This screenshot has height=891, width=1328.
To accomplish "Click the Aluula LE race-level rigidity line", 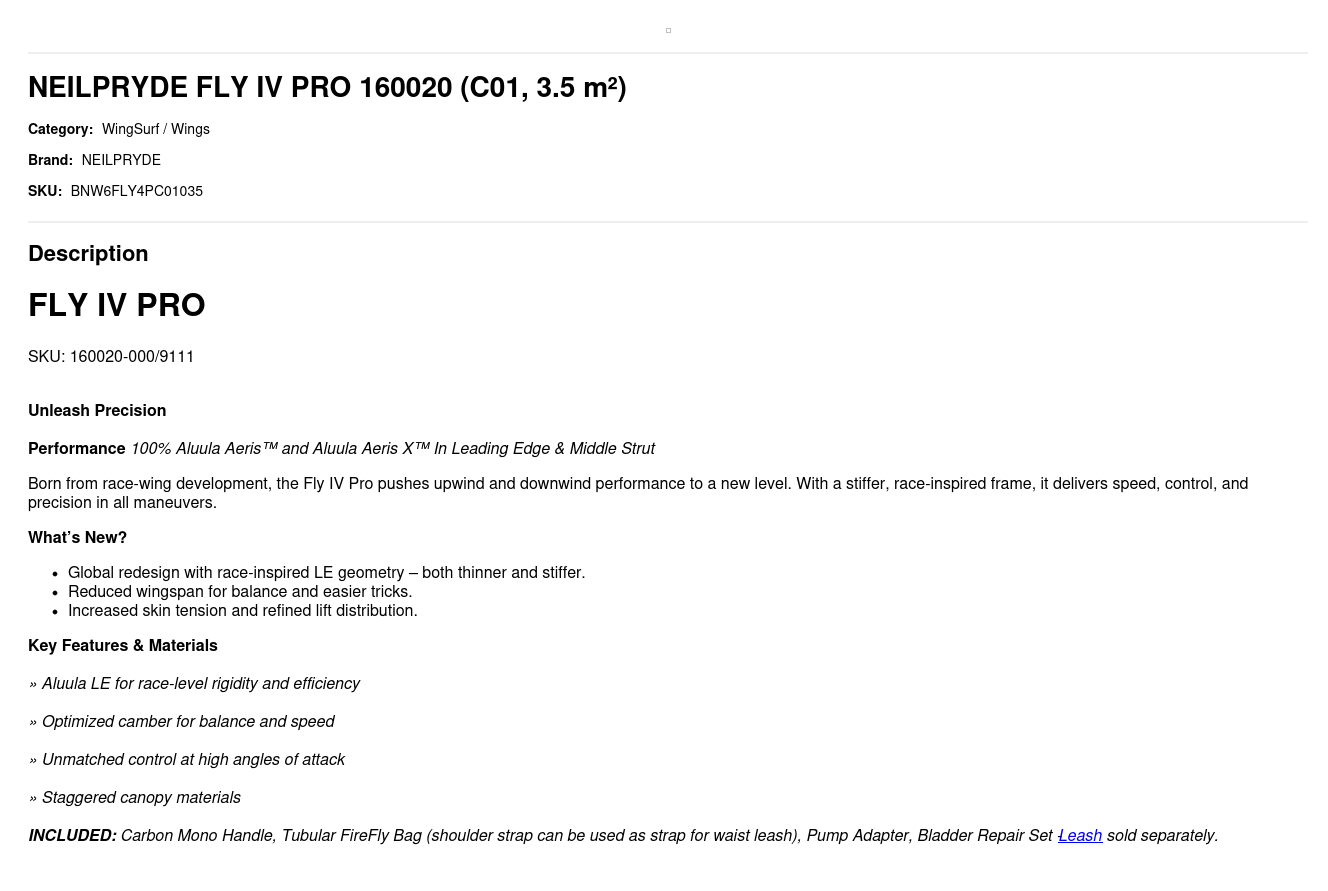I will (200, 684).
